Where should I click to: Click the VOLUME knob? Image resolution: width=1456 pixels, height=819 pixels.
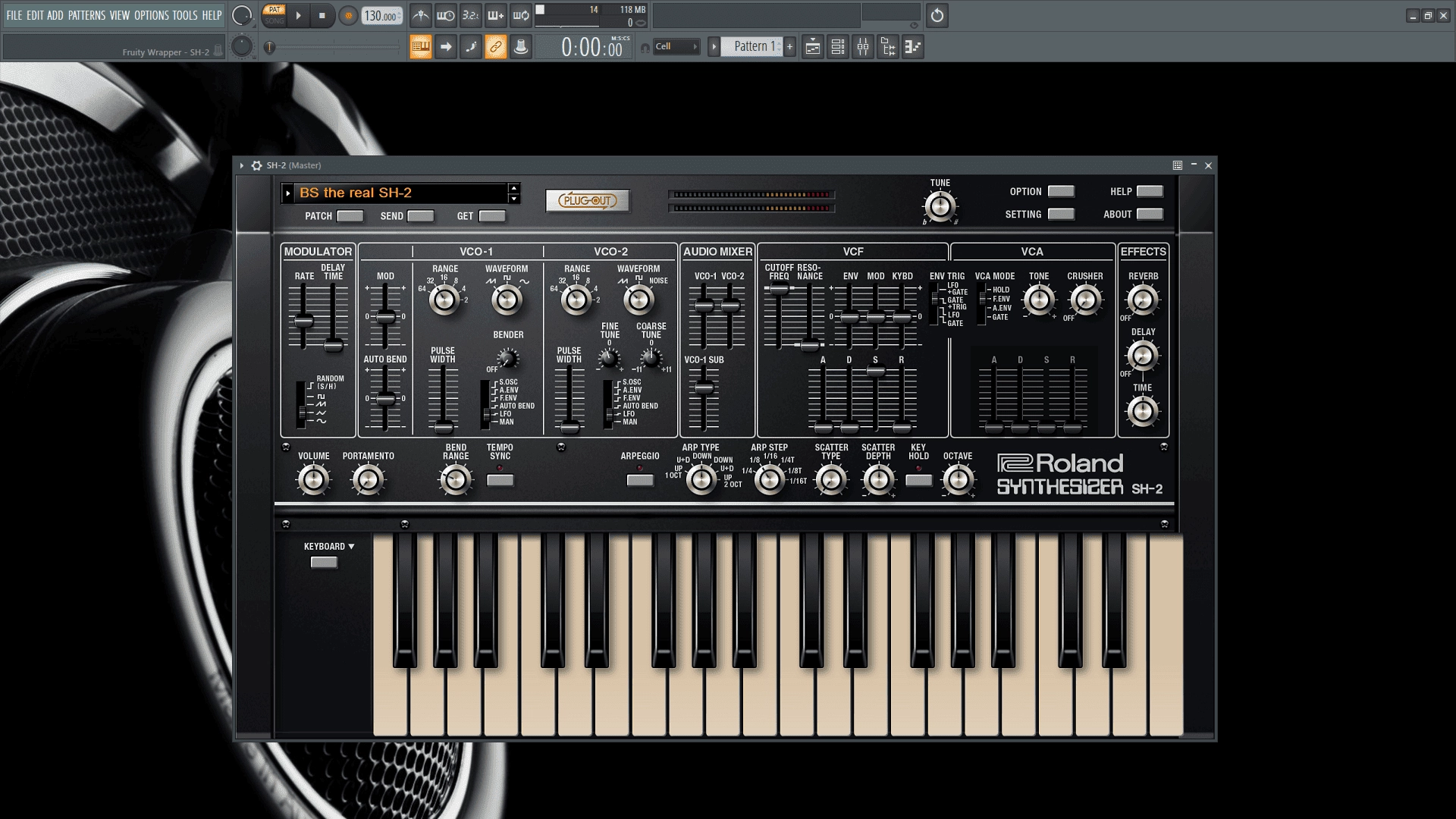313,479
